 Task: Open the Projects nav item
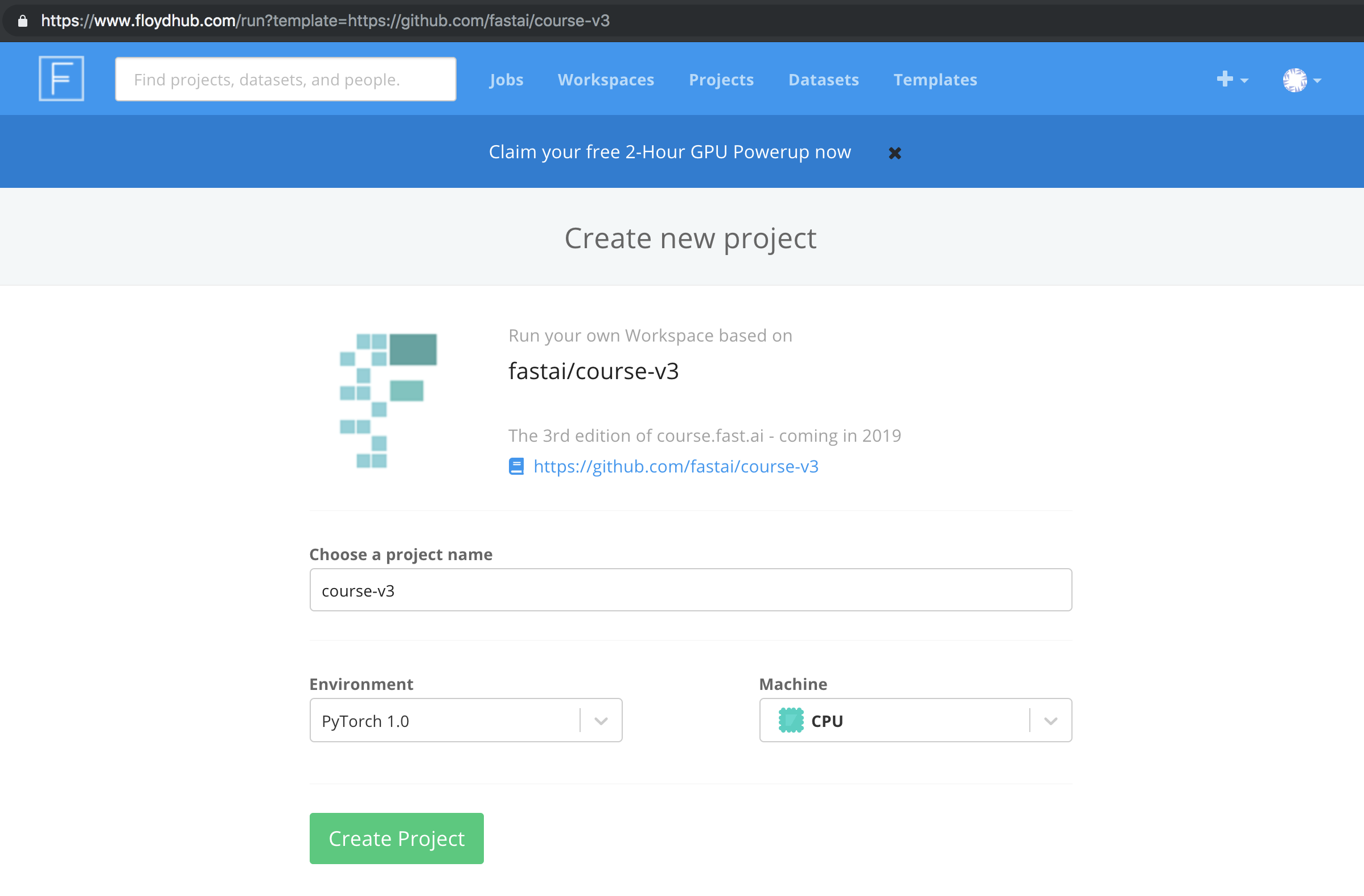tap(721, 80)
